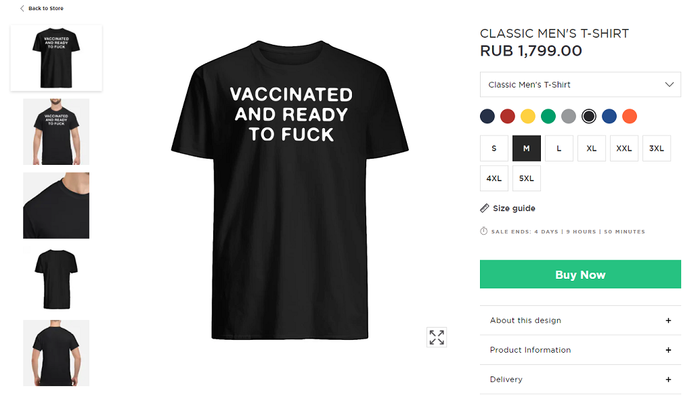
Task: Open the Size guide link
Action: [514, 208]
